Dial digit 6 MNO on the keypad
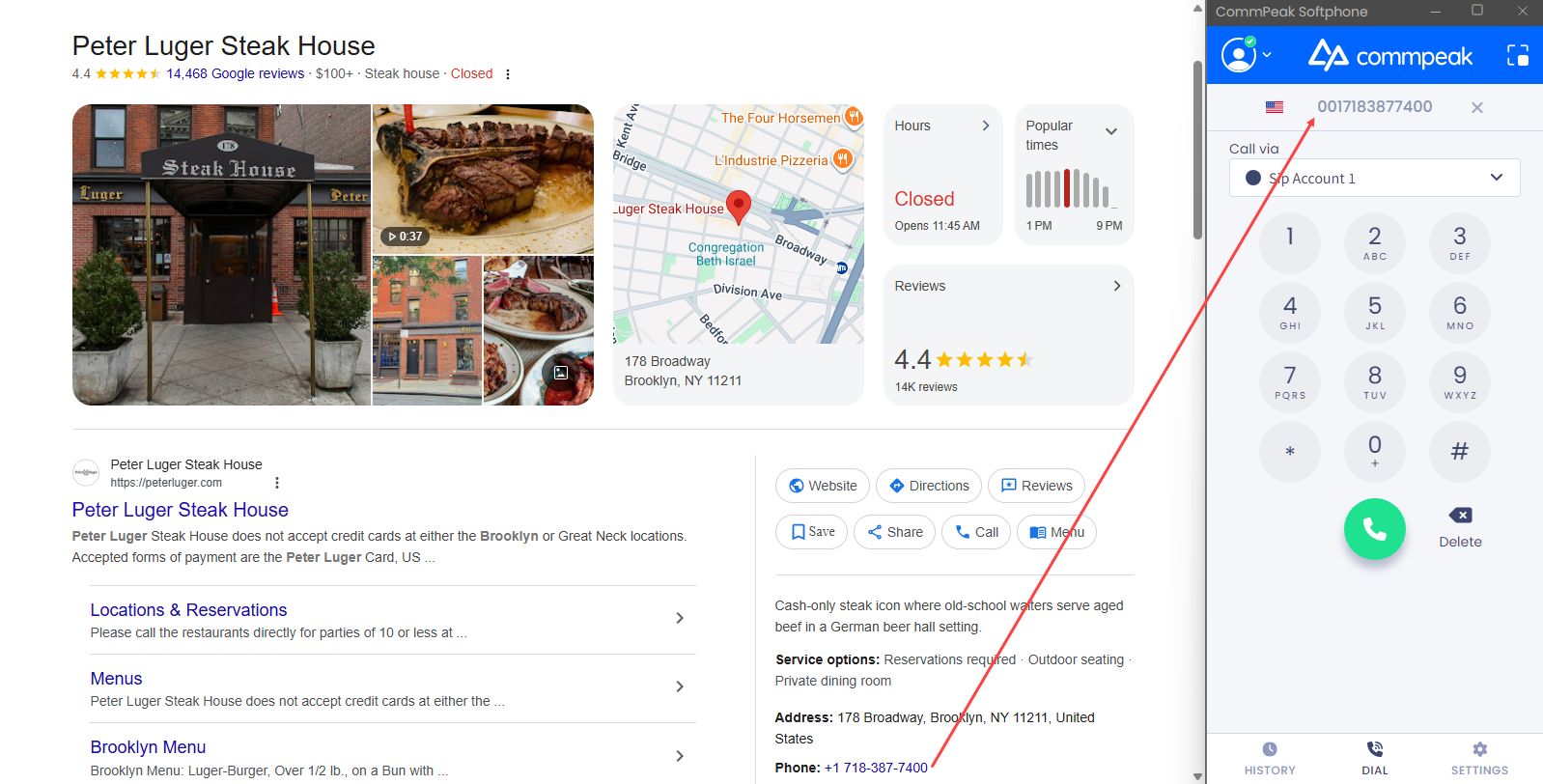 click(1459, 312)
